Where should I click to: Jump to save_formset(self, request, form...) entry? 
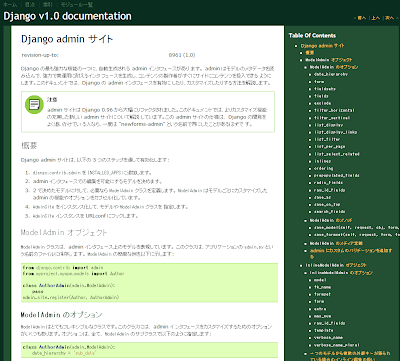[x=356, y=235]
